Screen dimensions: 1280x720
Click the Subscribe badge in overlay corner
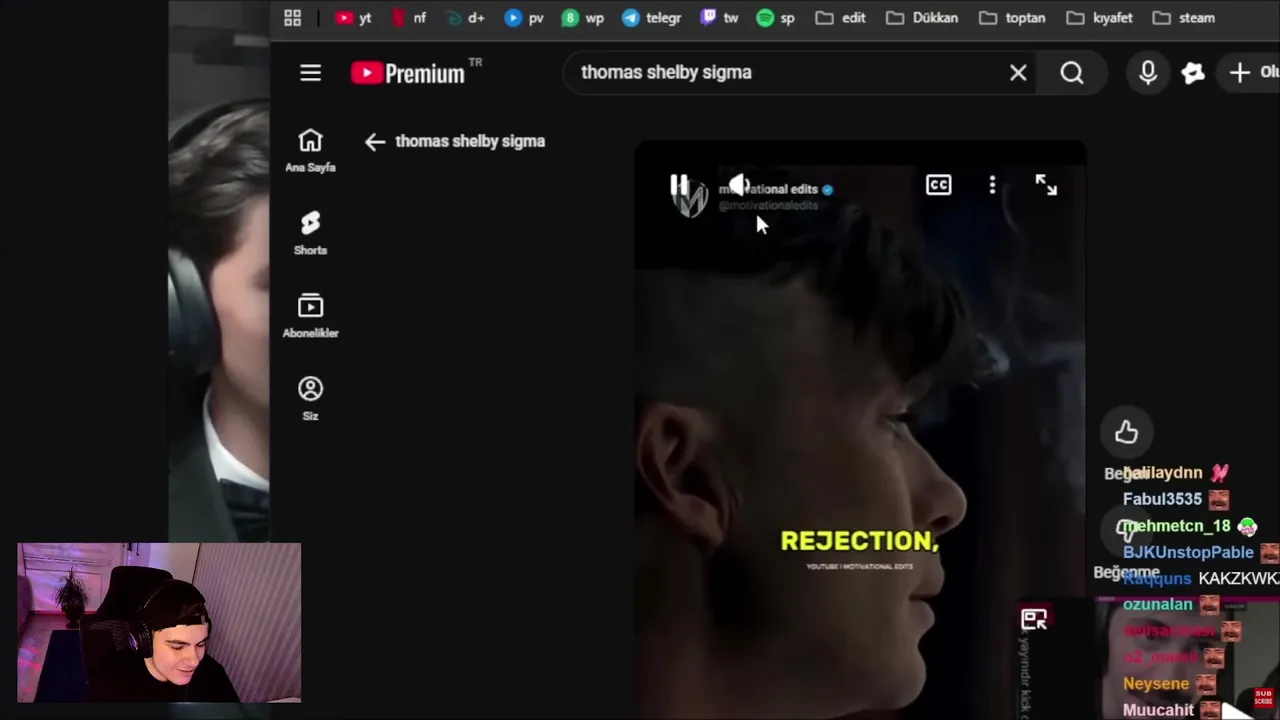pyautogui.click(x=1263, y=697)
